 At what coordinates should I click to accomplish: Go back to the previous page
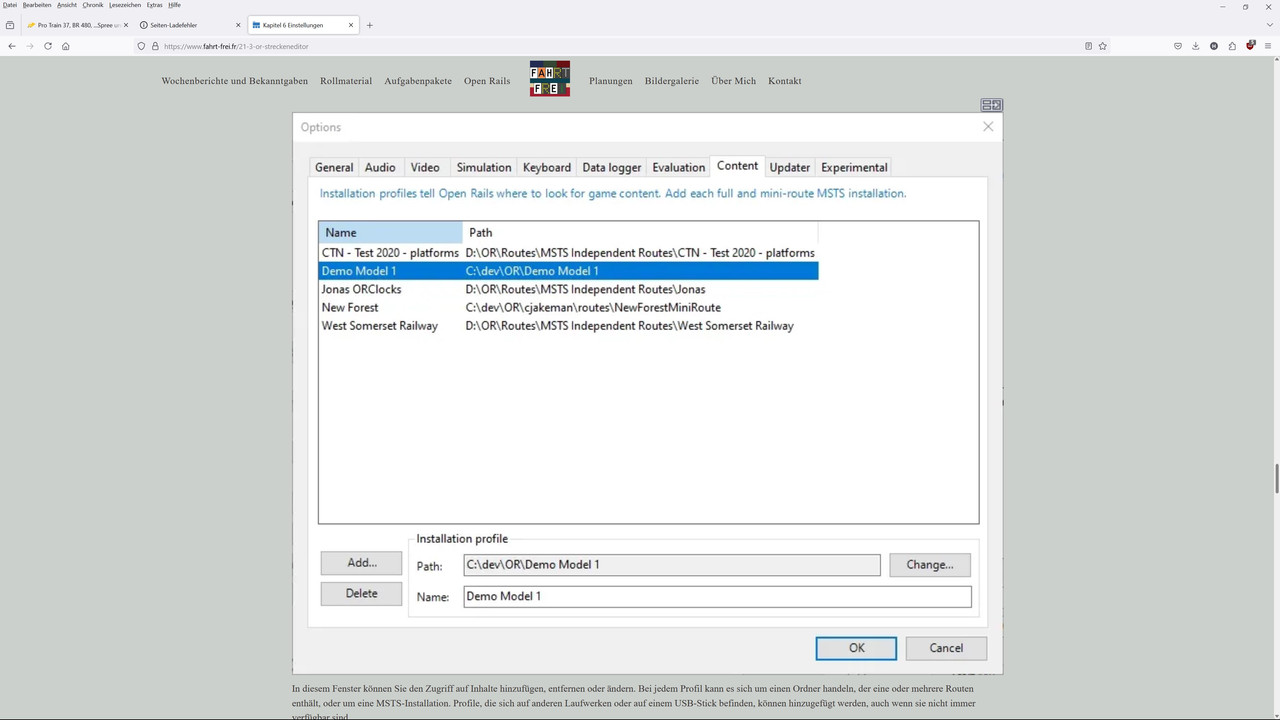tap(11, 46)
